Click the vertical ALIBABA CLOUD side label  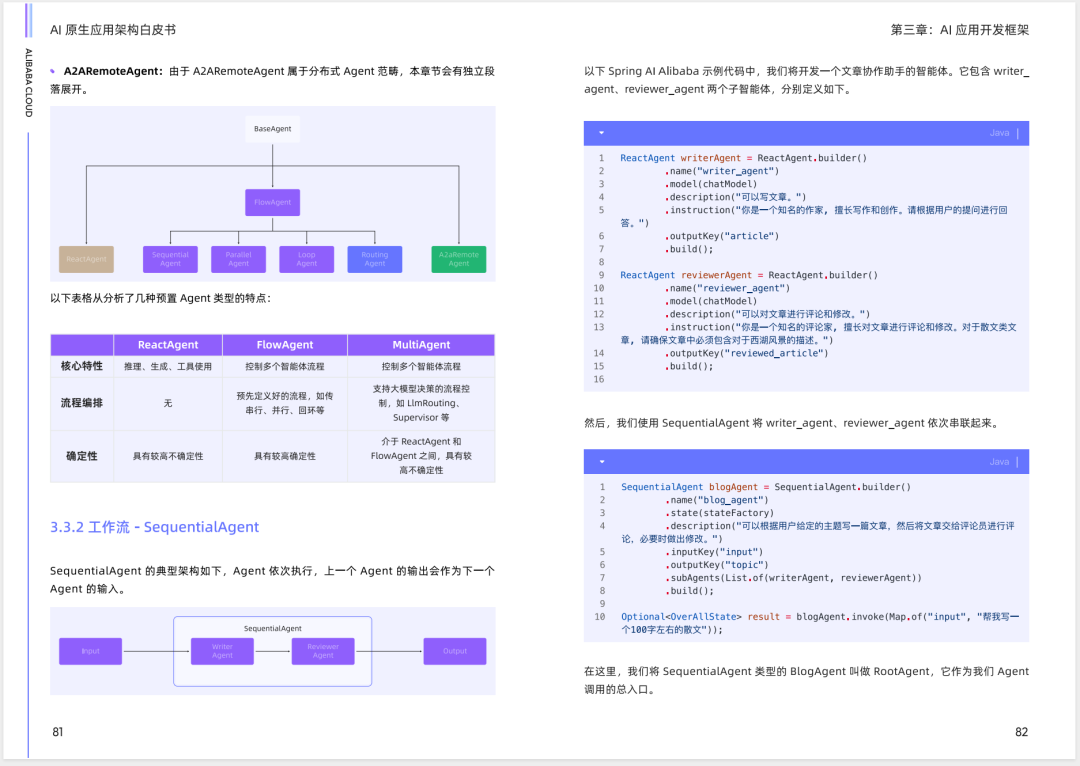tap(28, 83)
